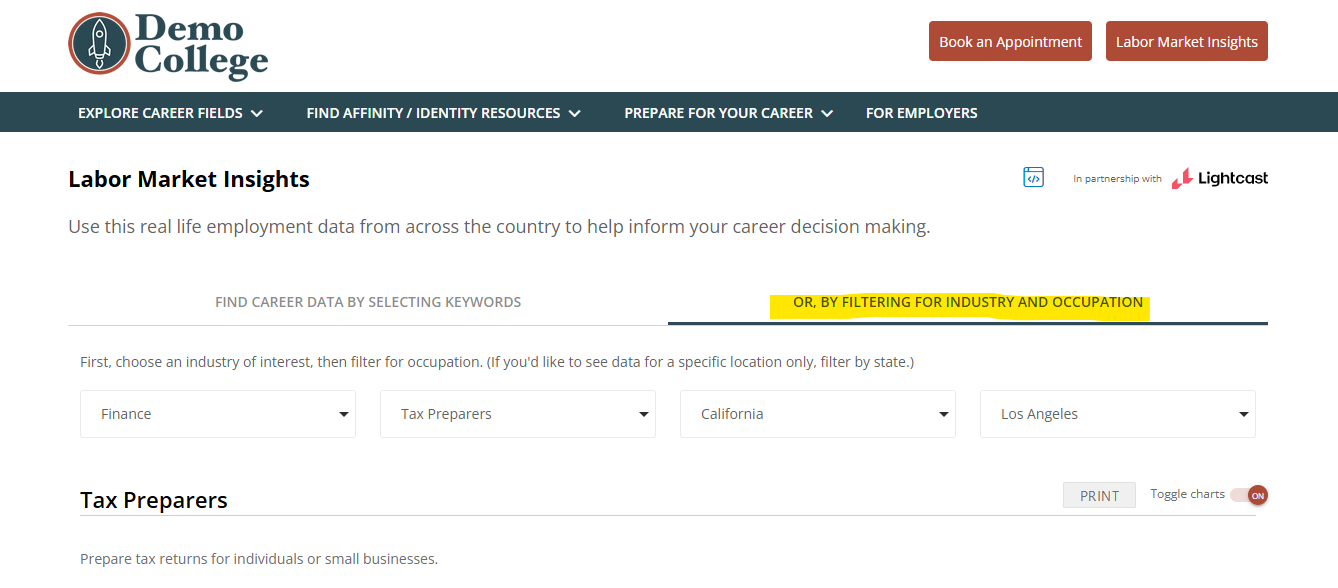Click the embed code icon

click(x=1033, y=177)
